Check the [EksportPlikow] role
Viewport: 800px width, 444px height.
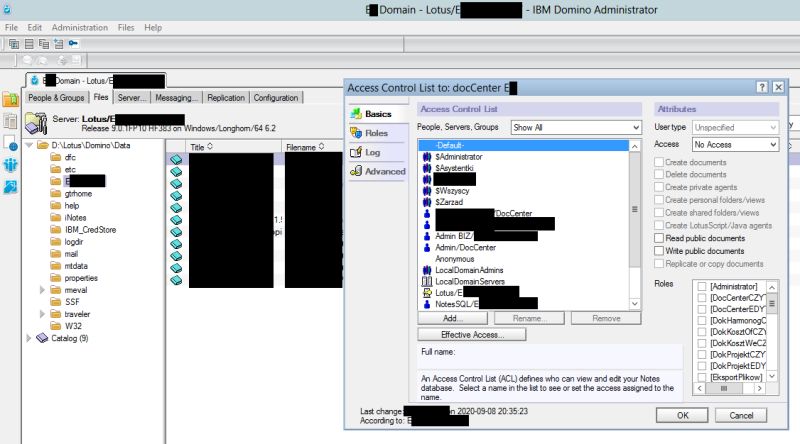pos(702,377)
